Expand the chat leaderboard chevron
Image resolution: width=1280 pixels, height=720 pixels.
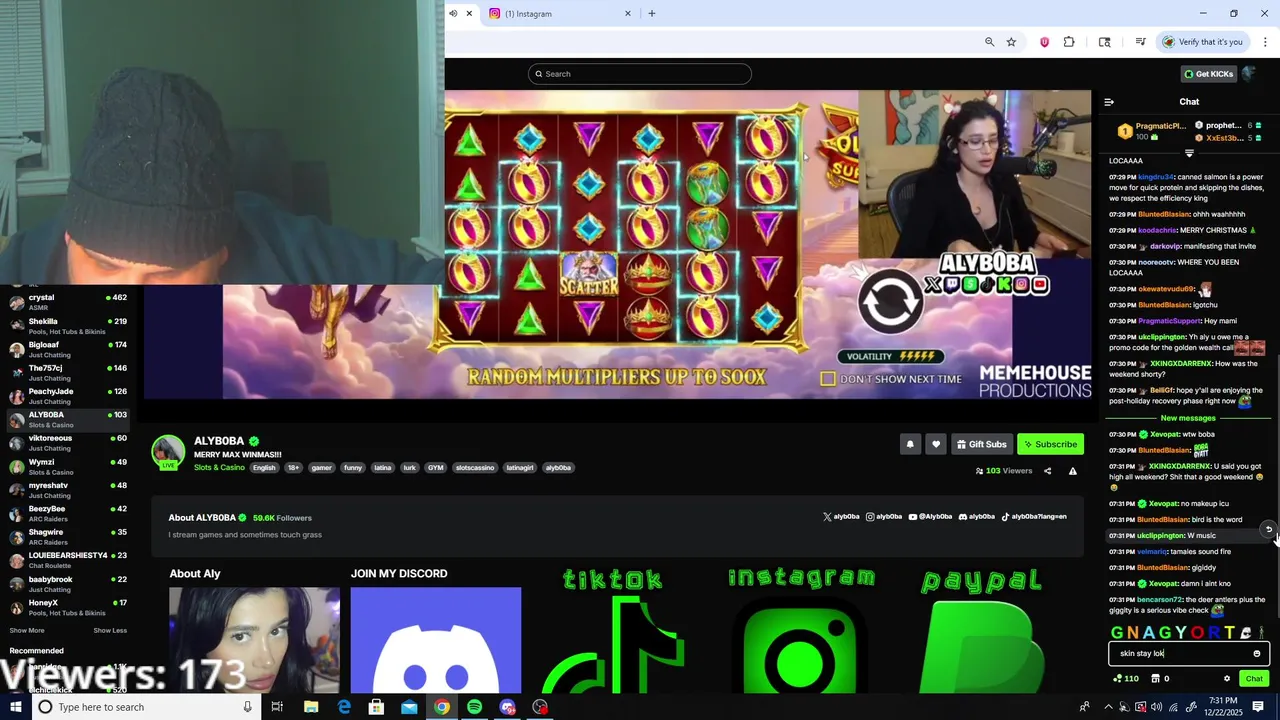(1189, 153)
